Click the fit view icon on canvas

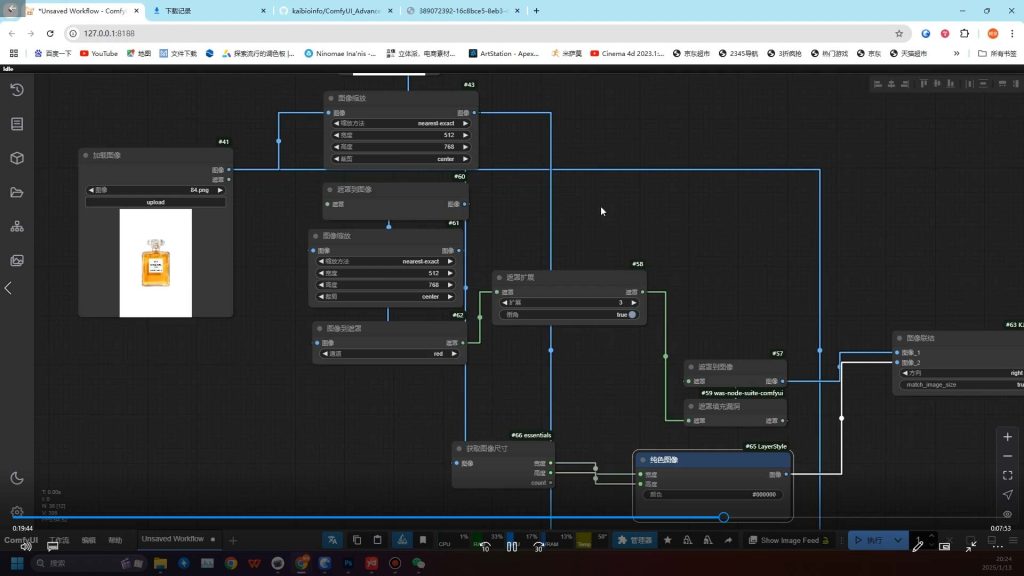point(1007,475)
